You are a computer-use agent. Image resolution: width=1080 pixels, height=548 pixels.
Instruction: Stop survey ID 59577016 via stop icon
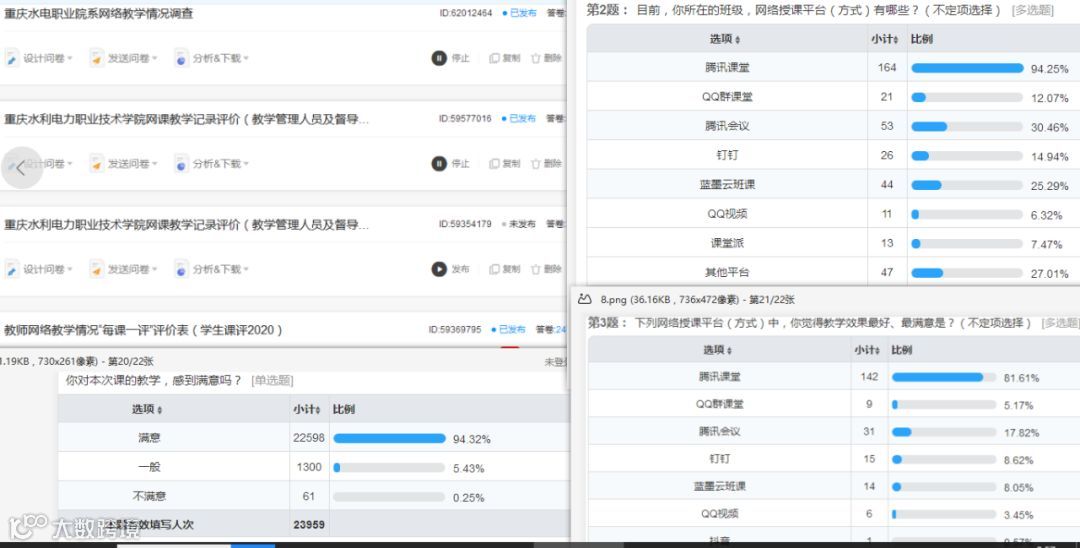click(439, 164)
